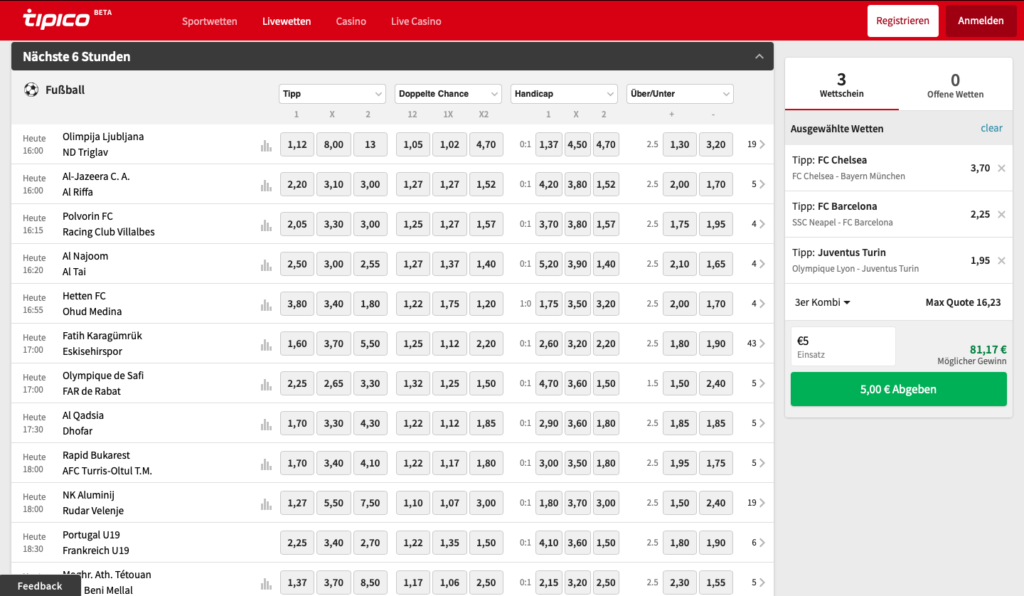This screenshot has width=1024, height=596.
Task: Open match Portugal U19 vs Frankreich U19
Action: [96, 542]
